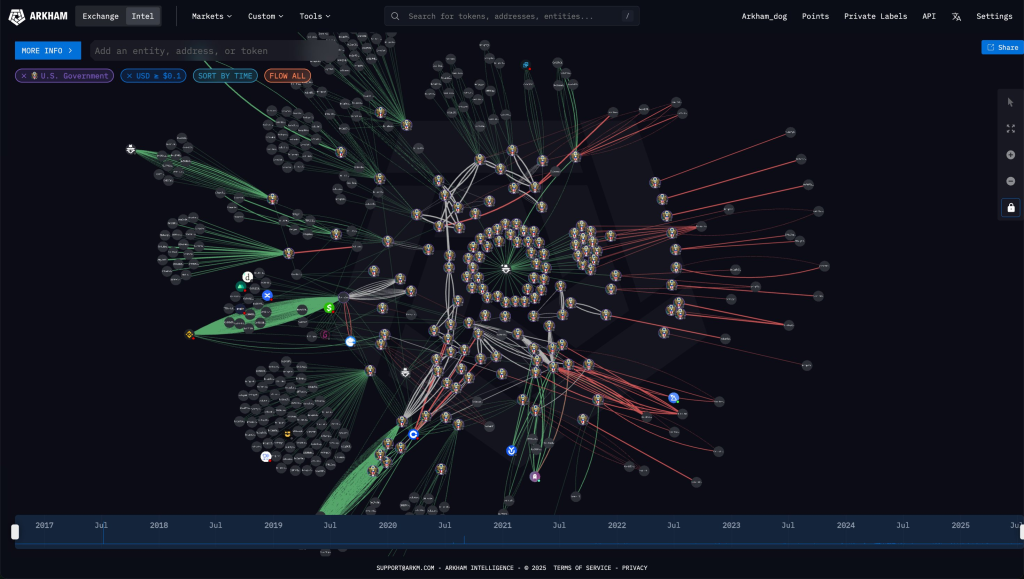Zoom in with the plus icon
This screenshot has height=579, width=1024.
[x=1010, y=155]
